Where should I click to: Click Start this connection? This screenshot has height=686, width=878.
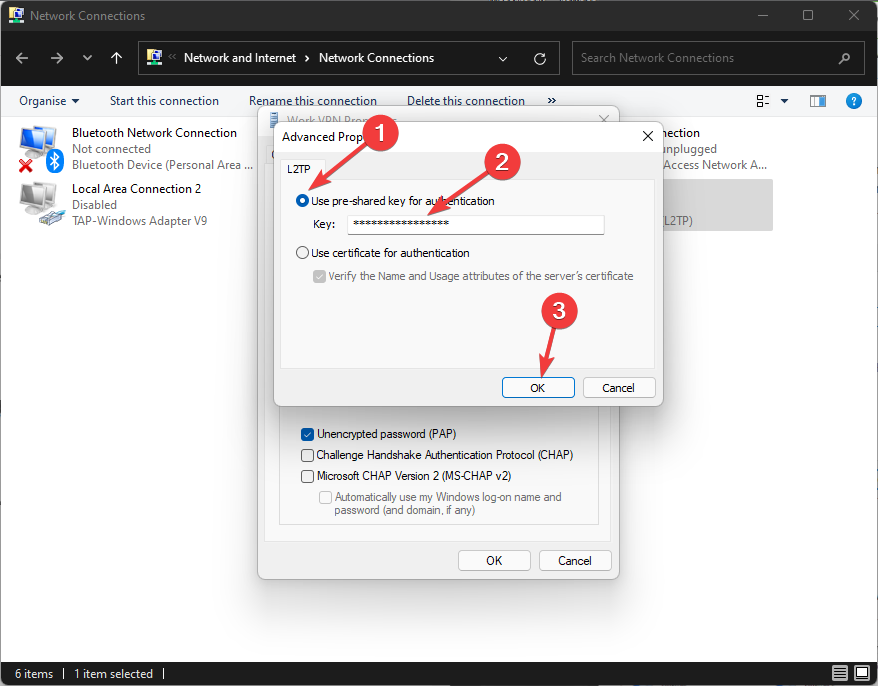[x=164, y=101]
